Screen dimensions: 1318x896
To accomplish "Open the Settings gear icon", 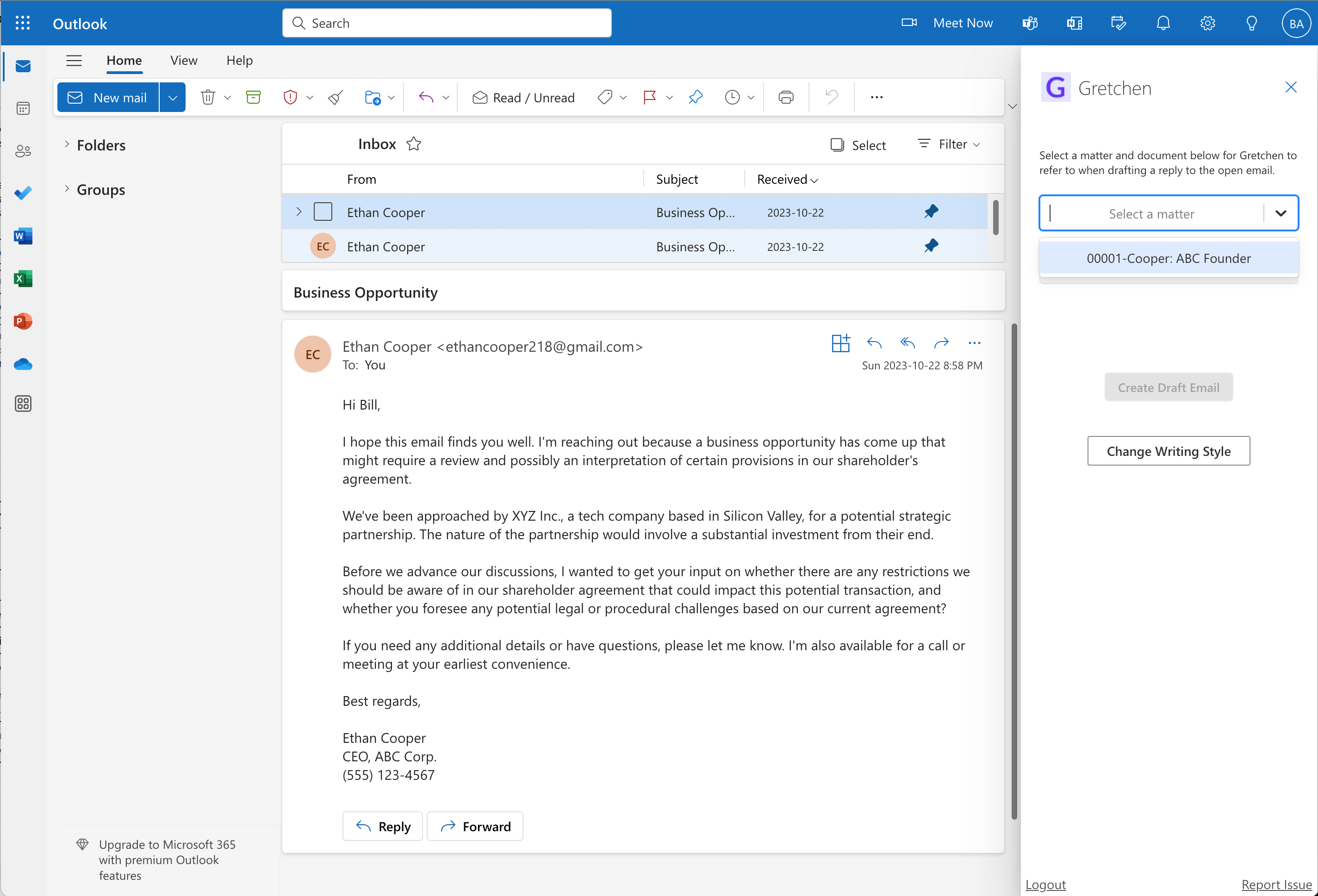I will coord(1207,23).
